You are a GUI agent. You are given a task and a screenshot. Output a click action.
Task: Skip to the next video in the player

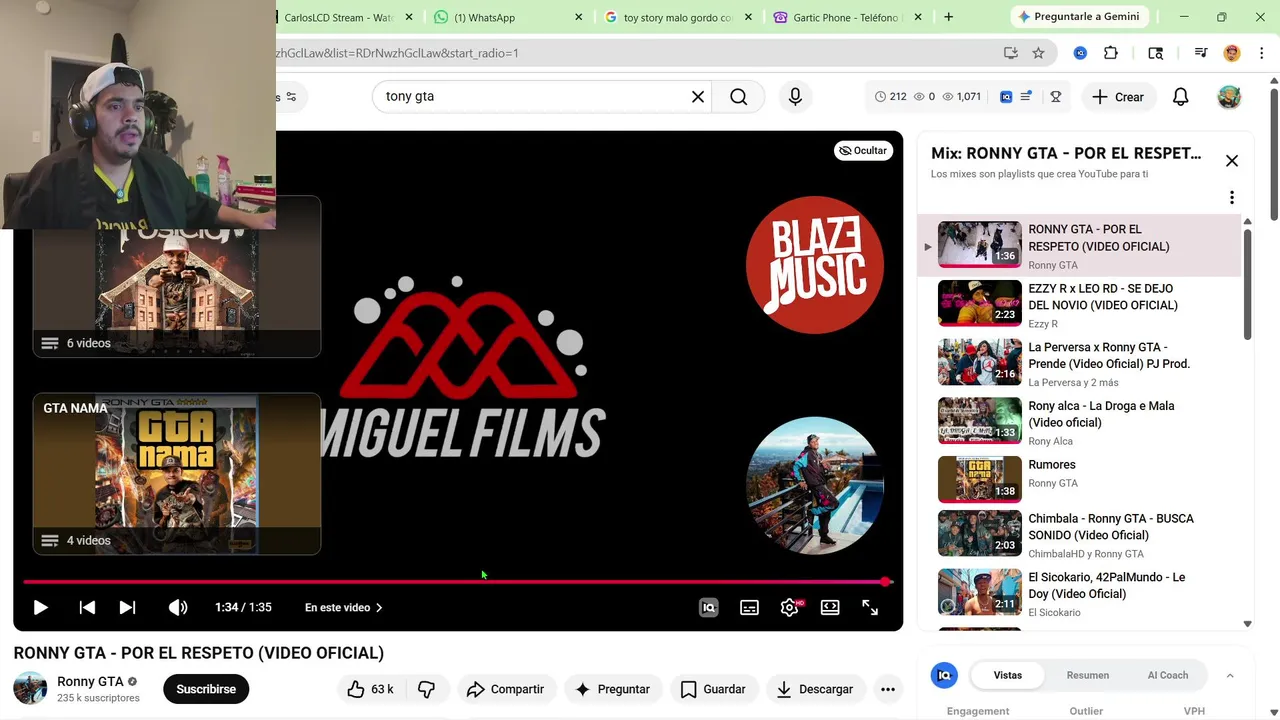pyautogui.click(x=127, y=607)
